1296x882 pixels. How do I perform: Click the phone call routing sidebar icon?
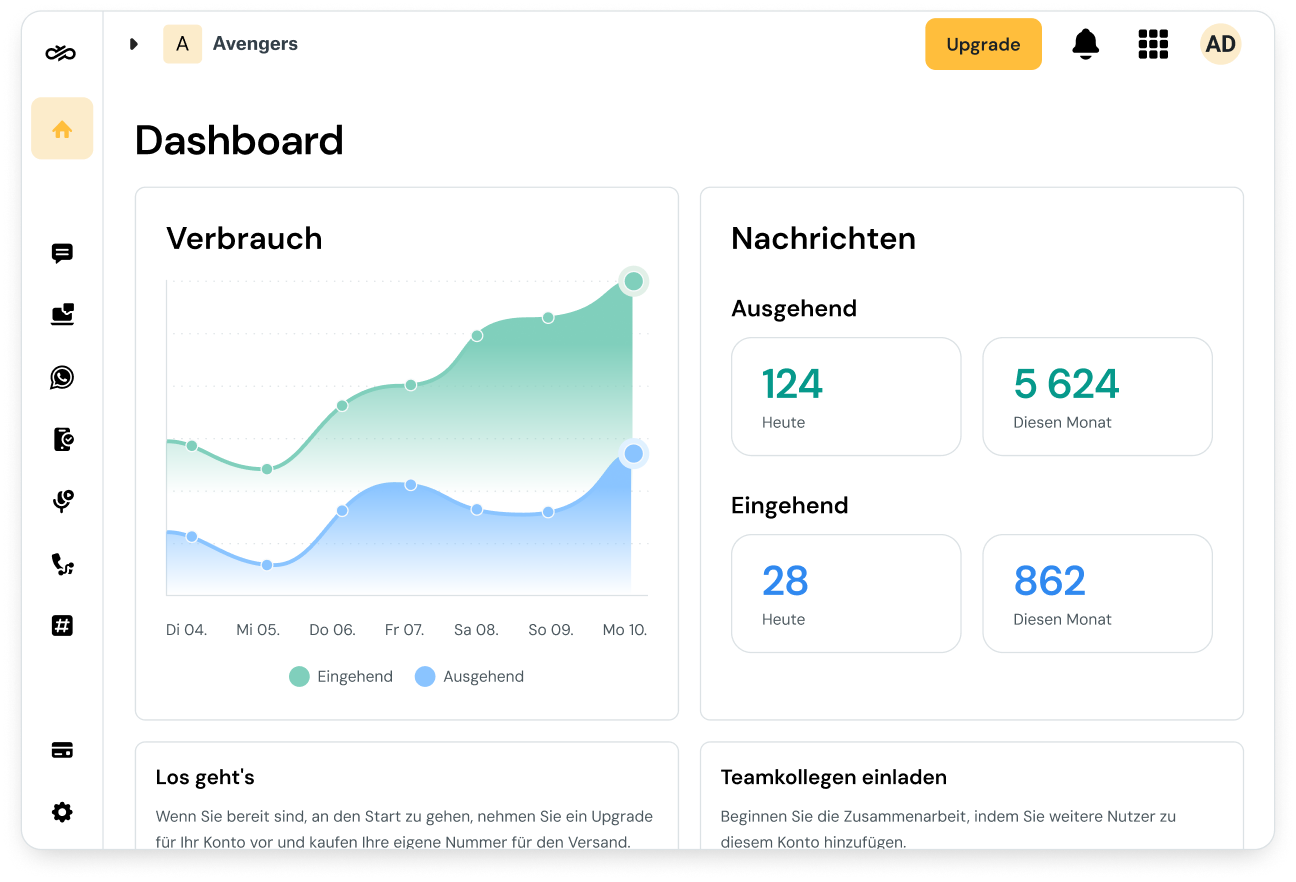[62, 565]
